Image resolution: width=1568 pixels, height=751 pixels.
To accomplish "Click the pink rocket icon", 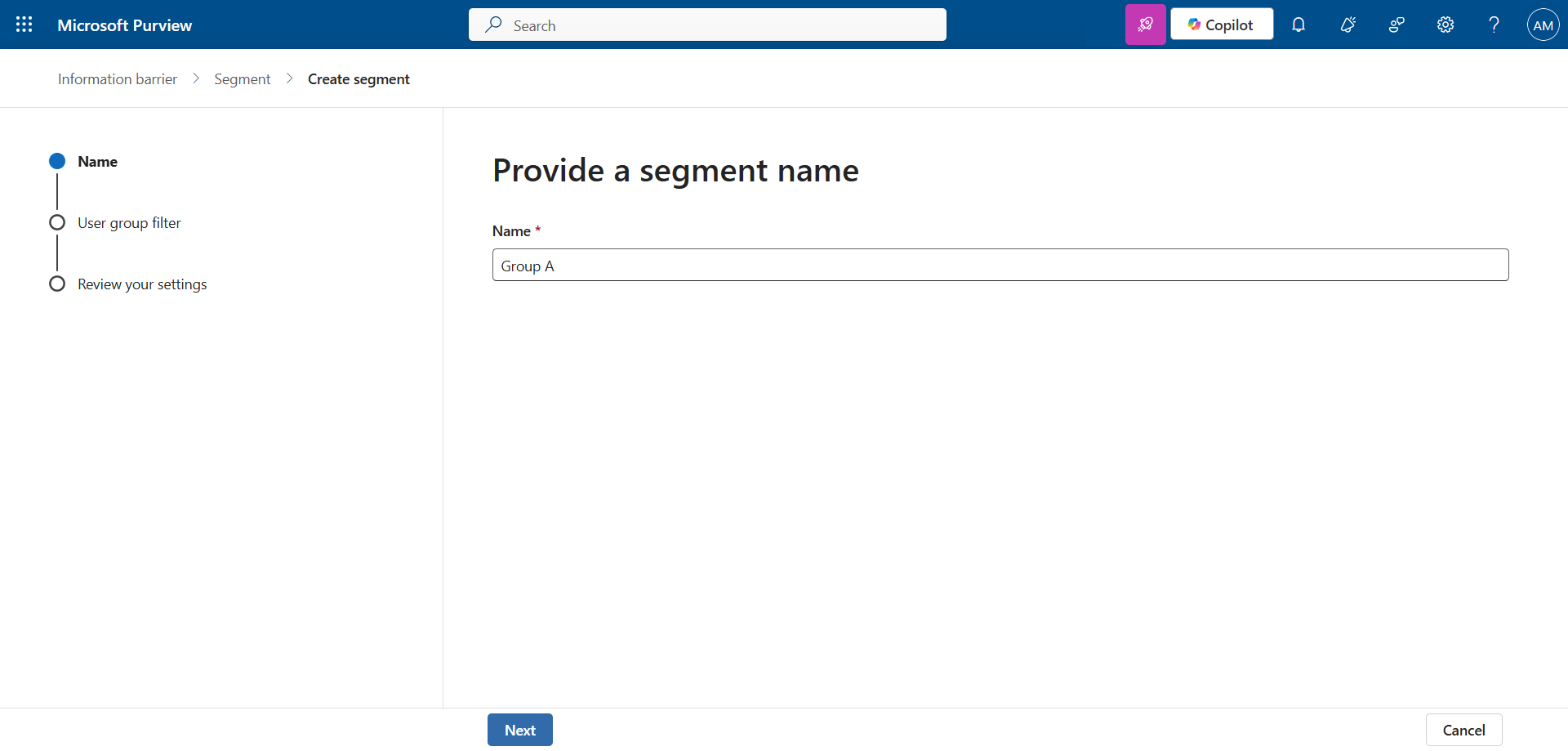I will 1145,25.
